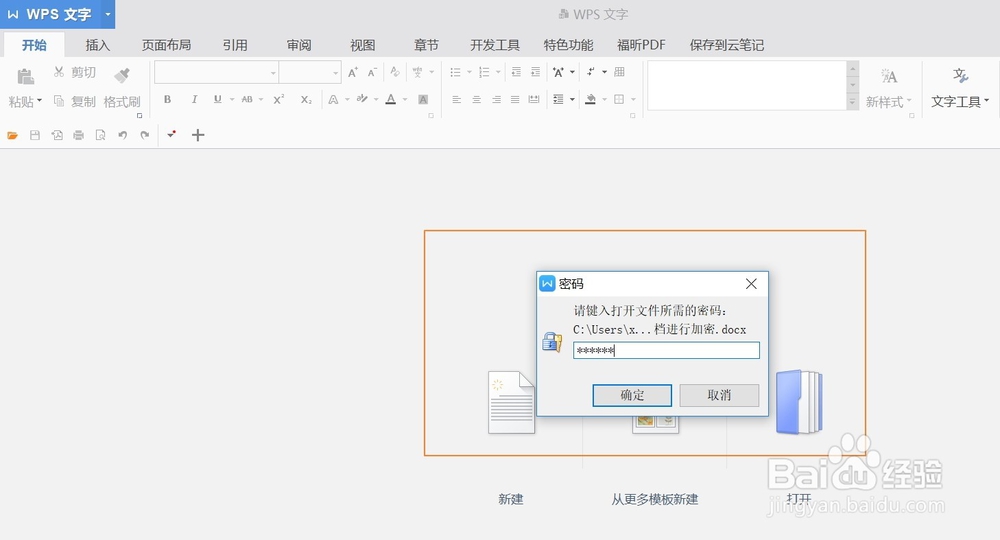Open the font size dropdown
The width and height of the screenshot is (1000, 540).
pos(335,73)
